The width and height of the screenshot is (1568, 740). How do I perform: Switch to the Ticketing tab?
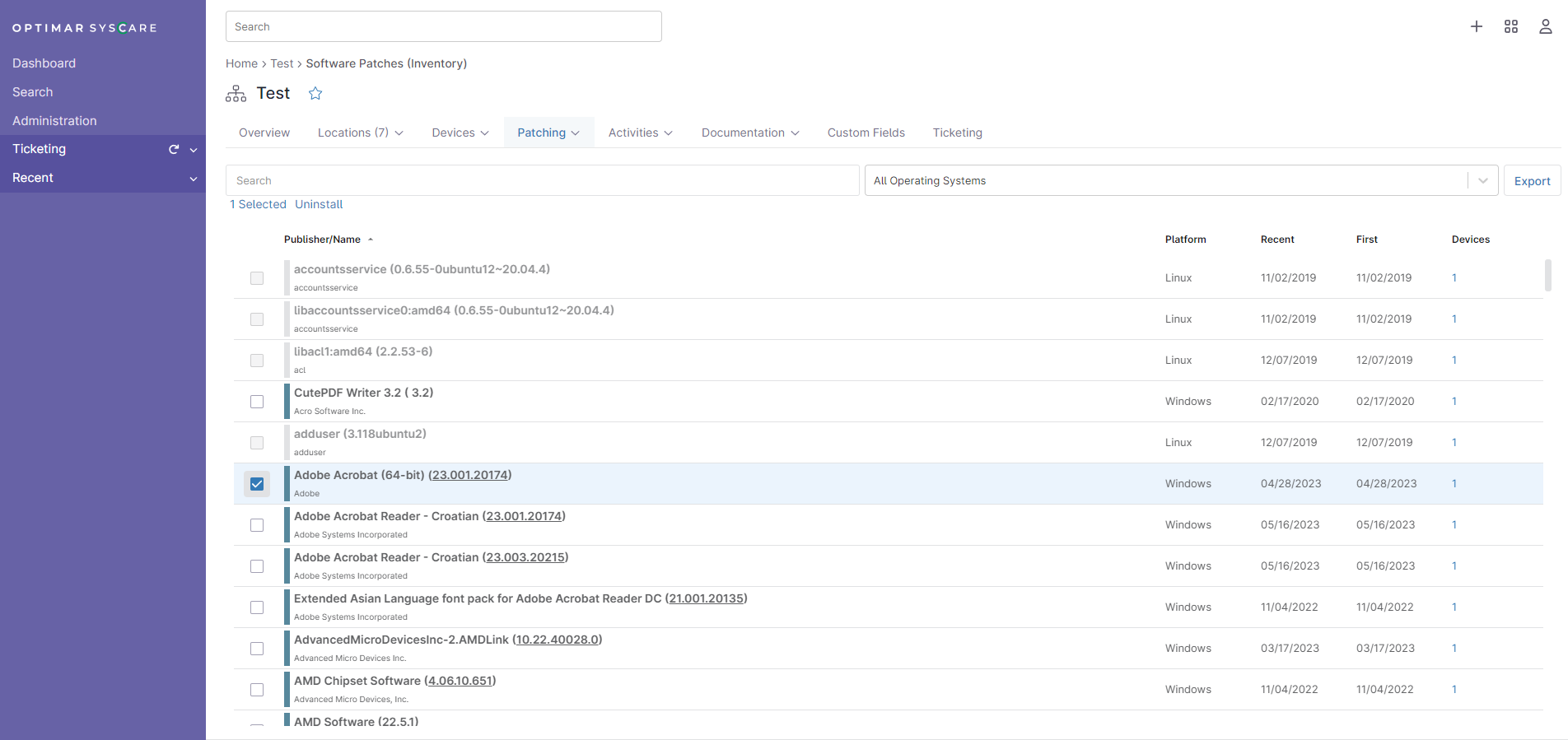957,133
